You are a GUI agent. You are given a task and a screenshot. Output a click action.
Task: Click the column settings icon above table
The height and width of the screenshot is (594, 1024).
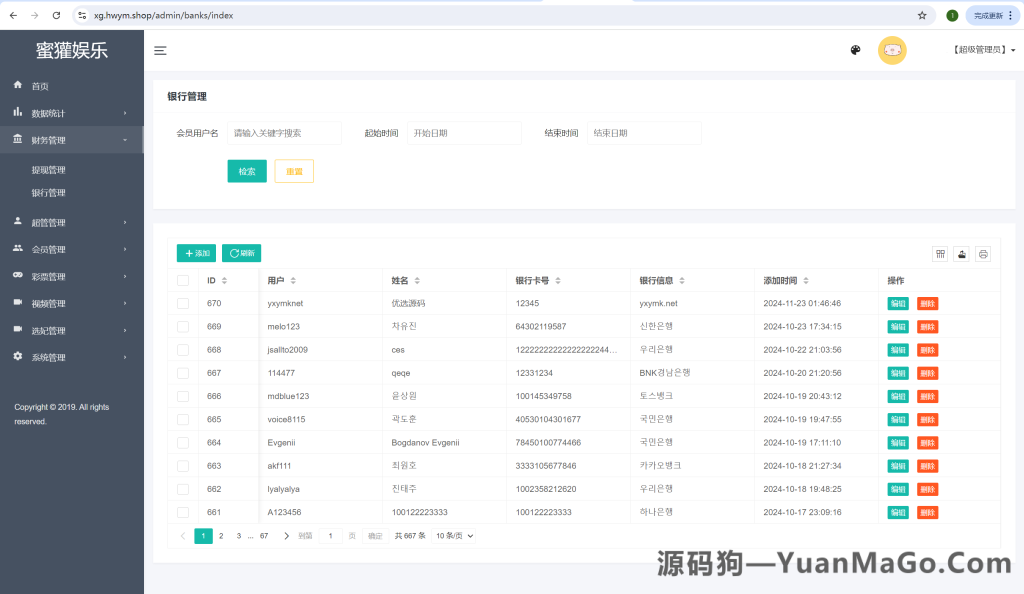tap(940, 254)
